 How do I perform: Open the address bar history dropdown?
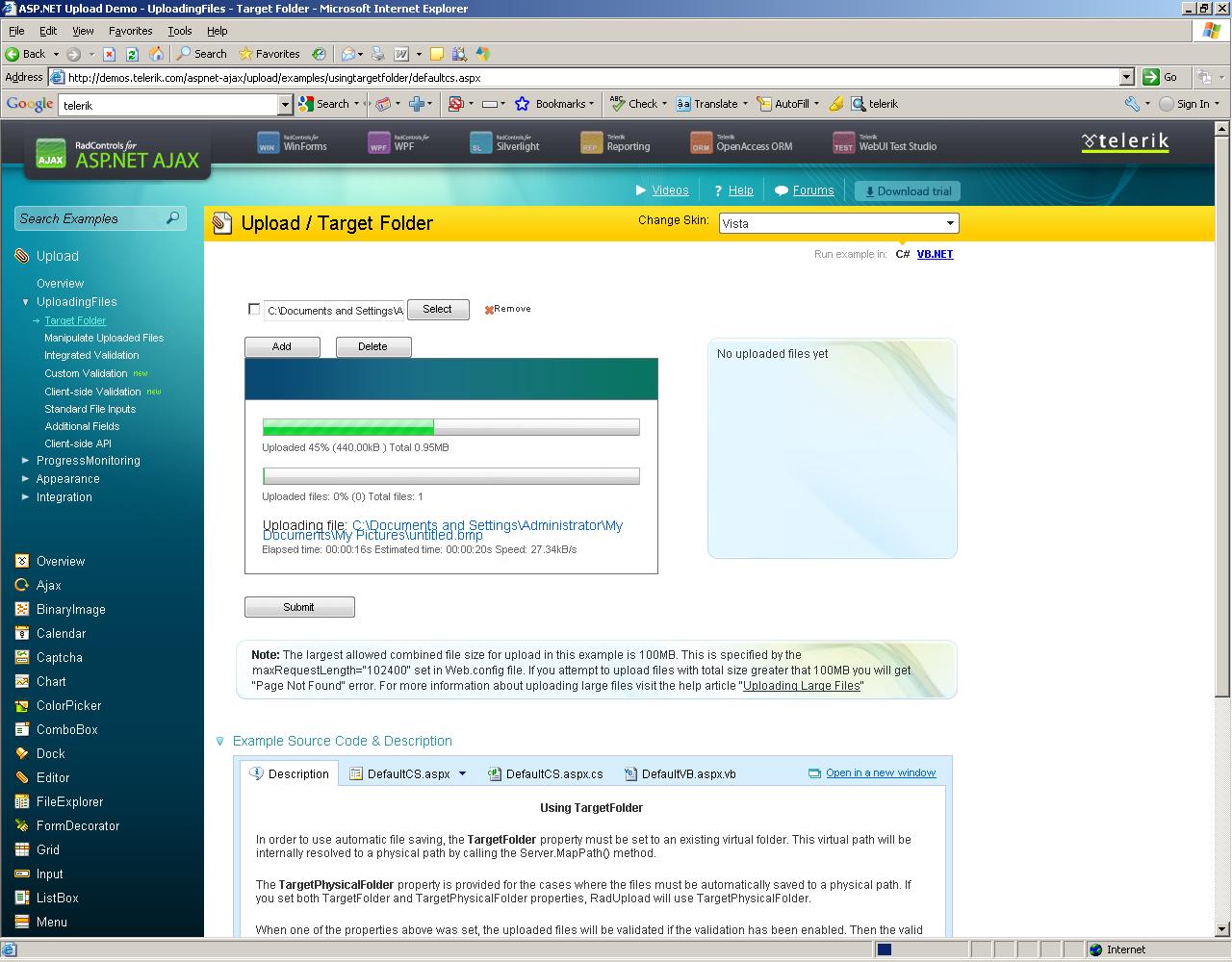1127,77
